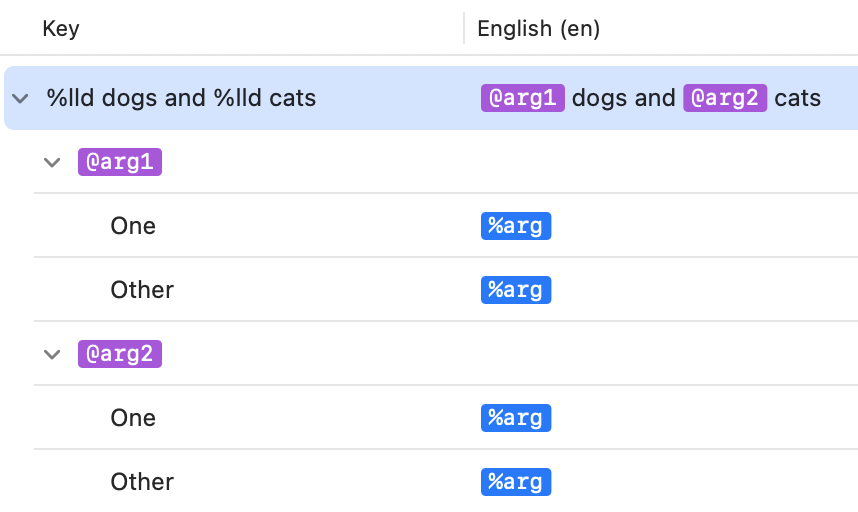Collapse the @arg2 group chevron
Screen dimensions: 858x512
point(53,354)
